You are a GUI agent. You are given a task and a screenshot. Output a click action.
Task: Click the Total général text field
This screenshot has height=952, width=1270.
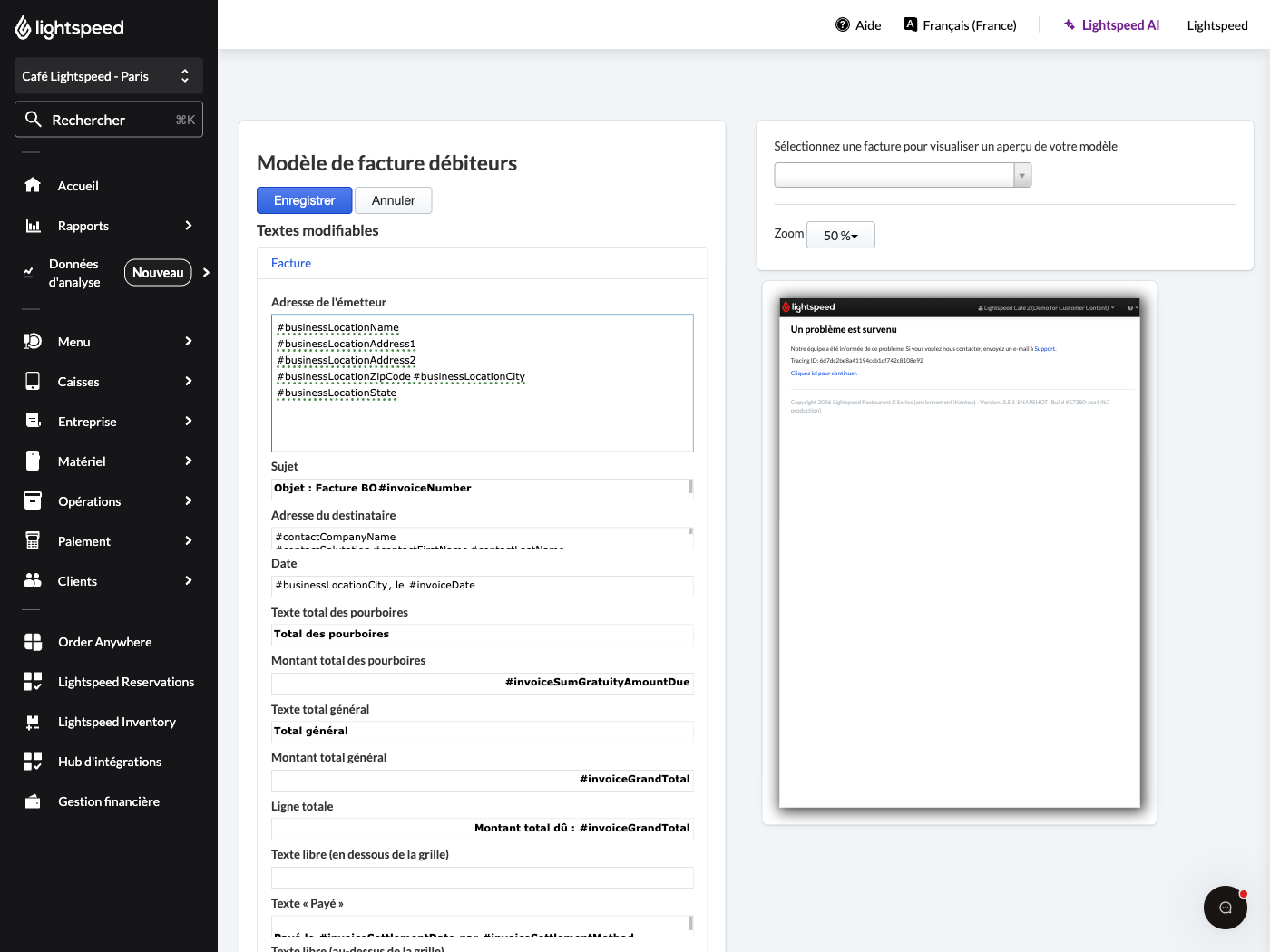click(x=483, y=732)
